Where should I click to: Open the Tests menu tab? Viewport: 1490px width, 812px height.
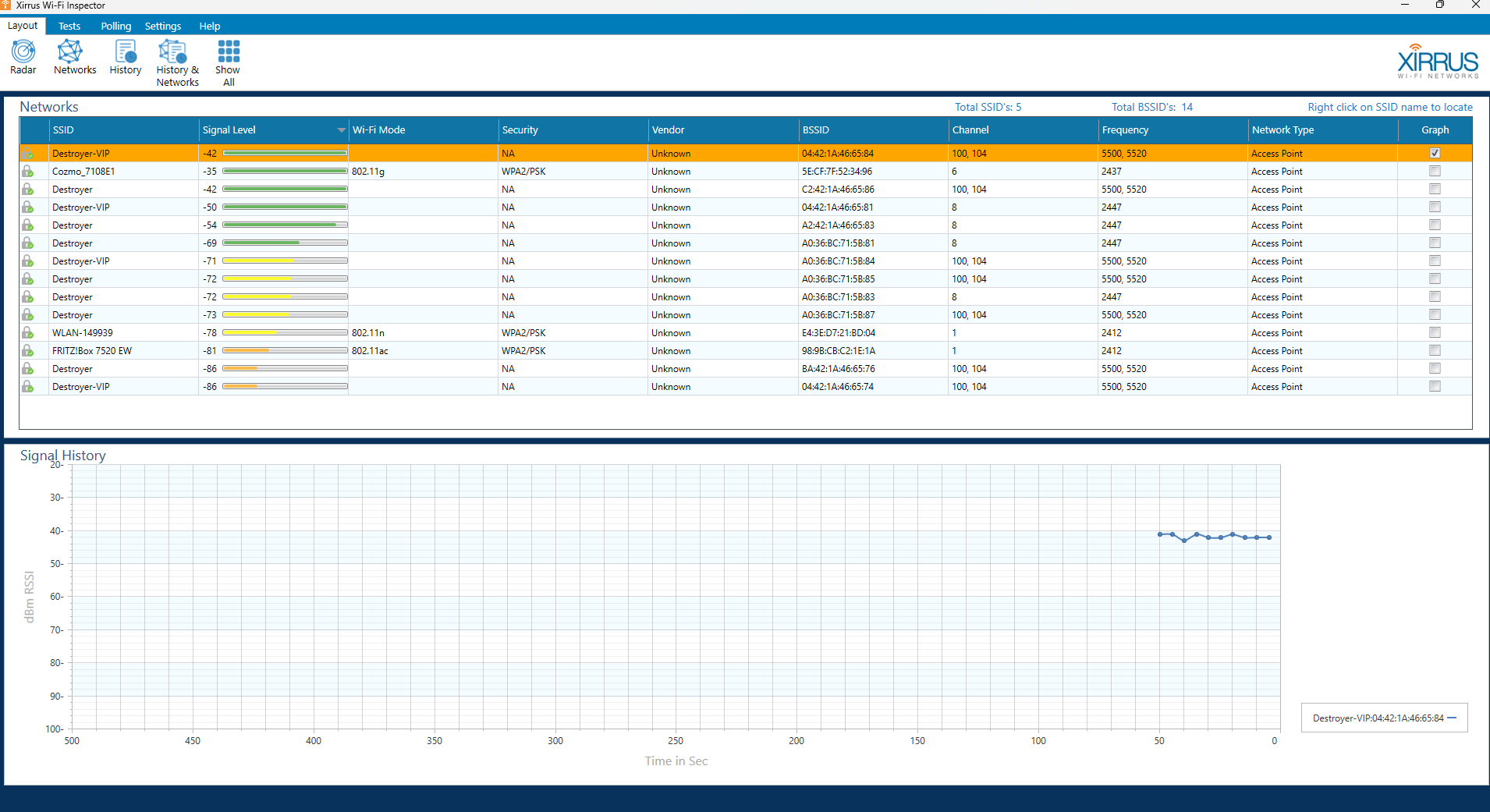pyautogui.click(x=69, y=26)
